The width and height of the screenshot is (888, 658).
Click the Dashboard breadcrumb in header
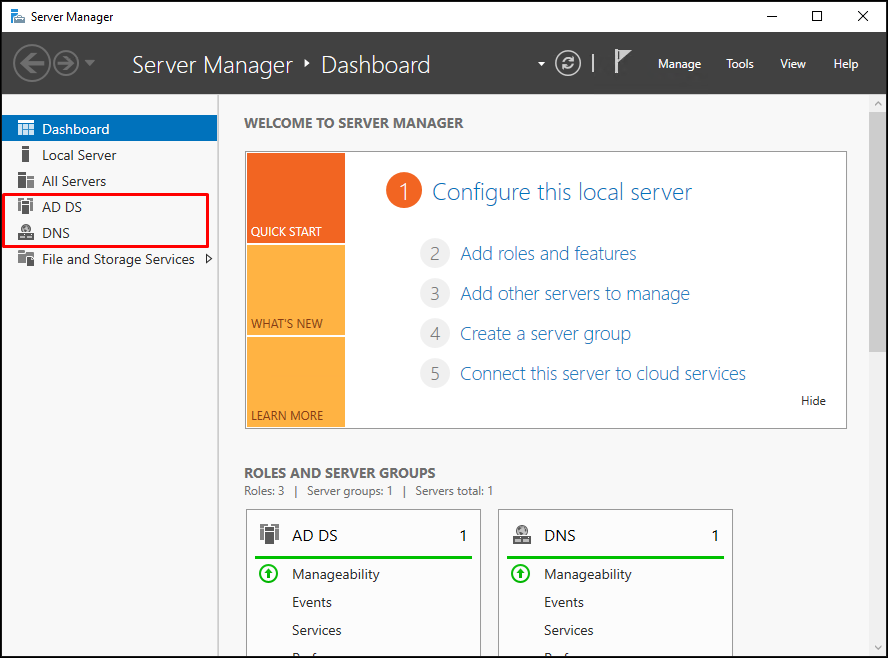[375, 65]
